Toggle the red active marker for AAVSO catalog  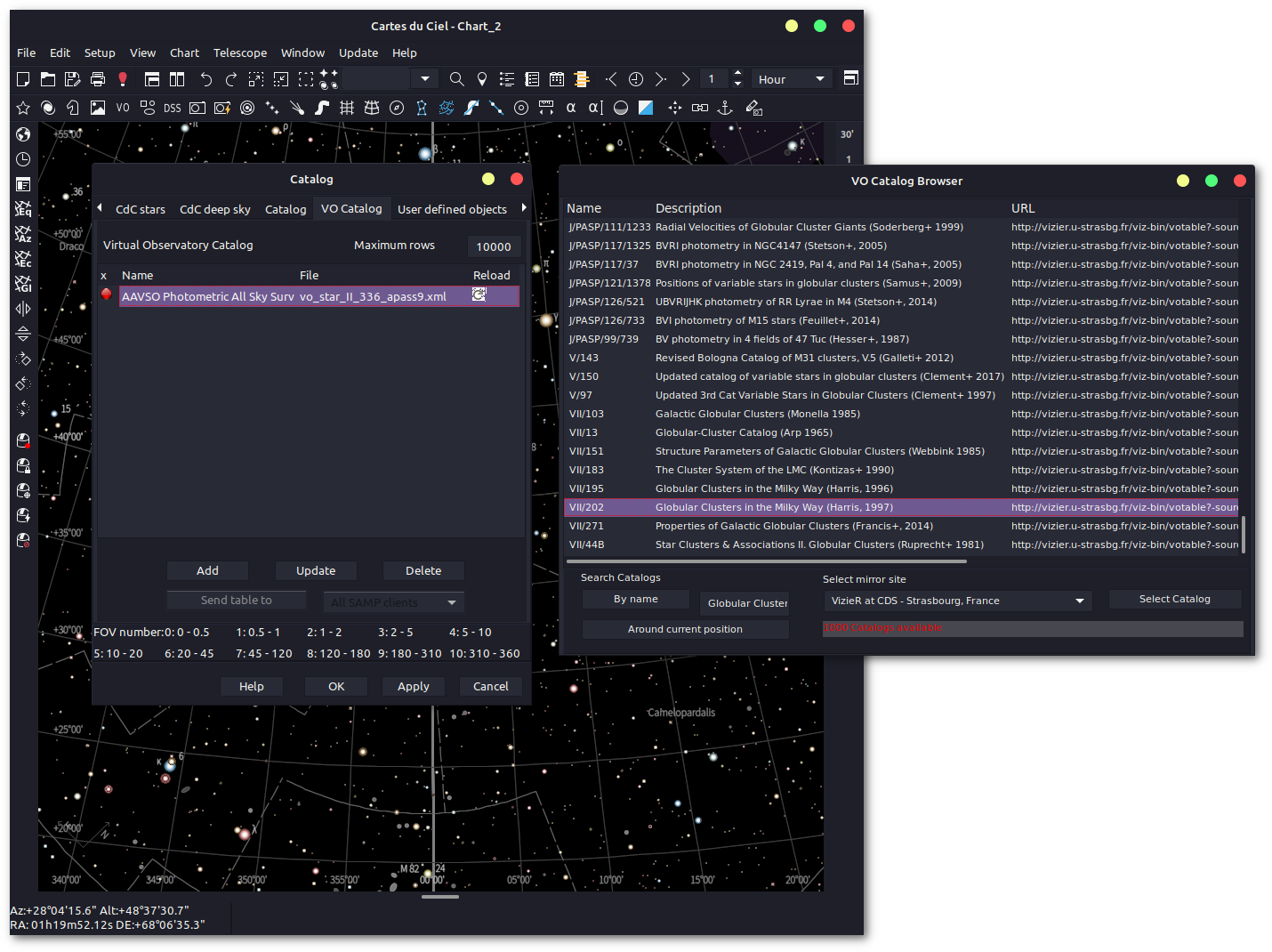click(106, 294)
